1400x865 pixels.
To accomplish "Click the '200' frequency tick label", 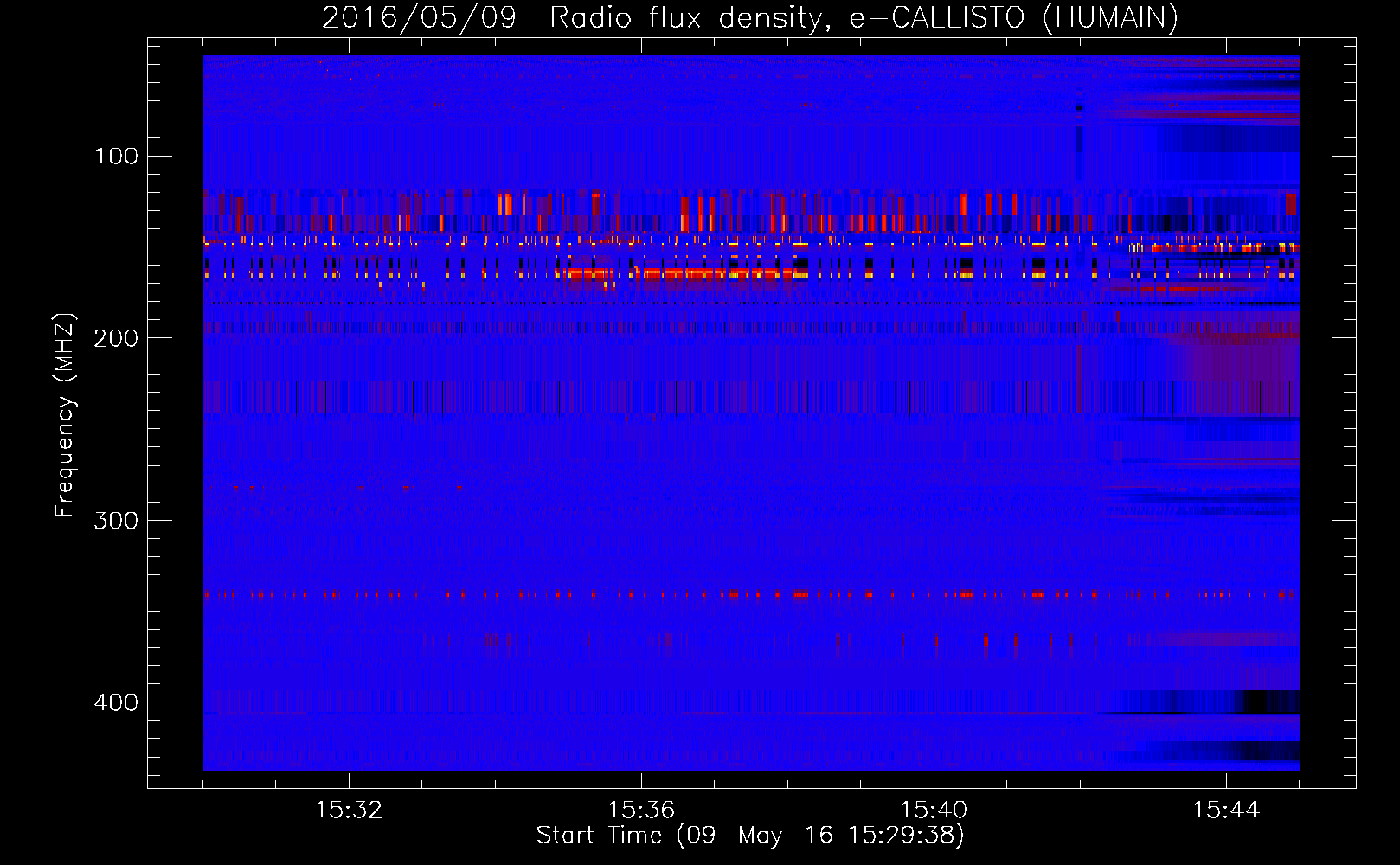I will (x=116, y=338).
